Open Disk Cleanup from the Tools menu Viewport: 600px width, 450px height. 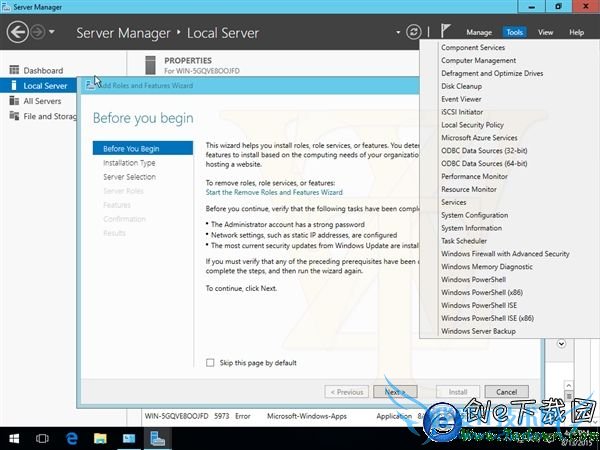coord(461,86)
